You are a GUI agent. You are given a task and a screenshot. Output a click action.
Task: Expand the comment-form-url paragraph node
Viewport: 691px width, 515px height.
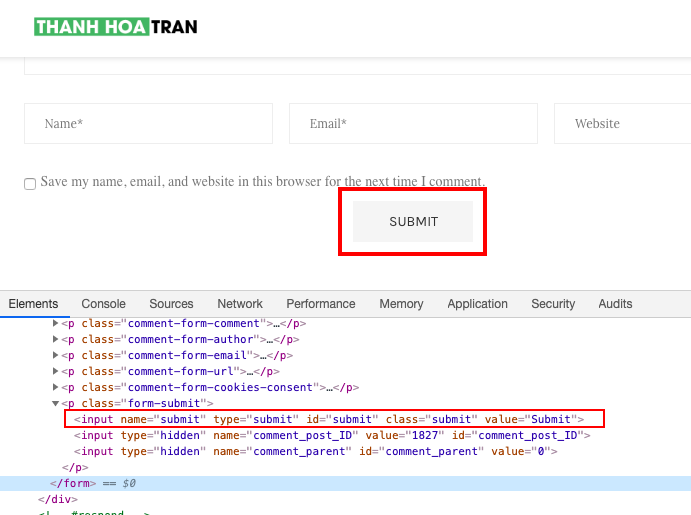click(55, 371)
